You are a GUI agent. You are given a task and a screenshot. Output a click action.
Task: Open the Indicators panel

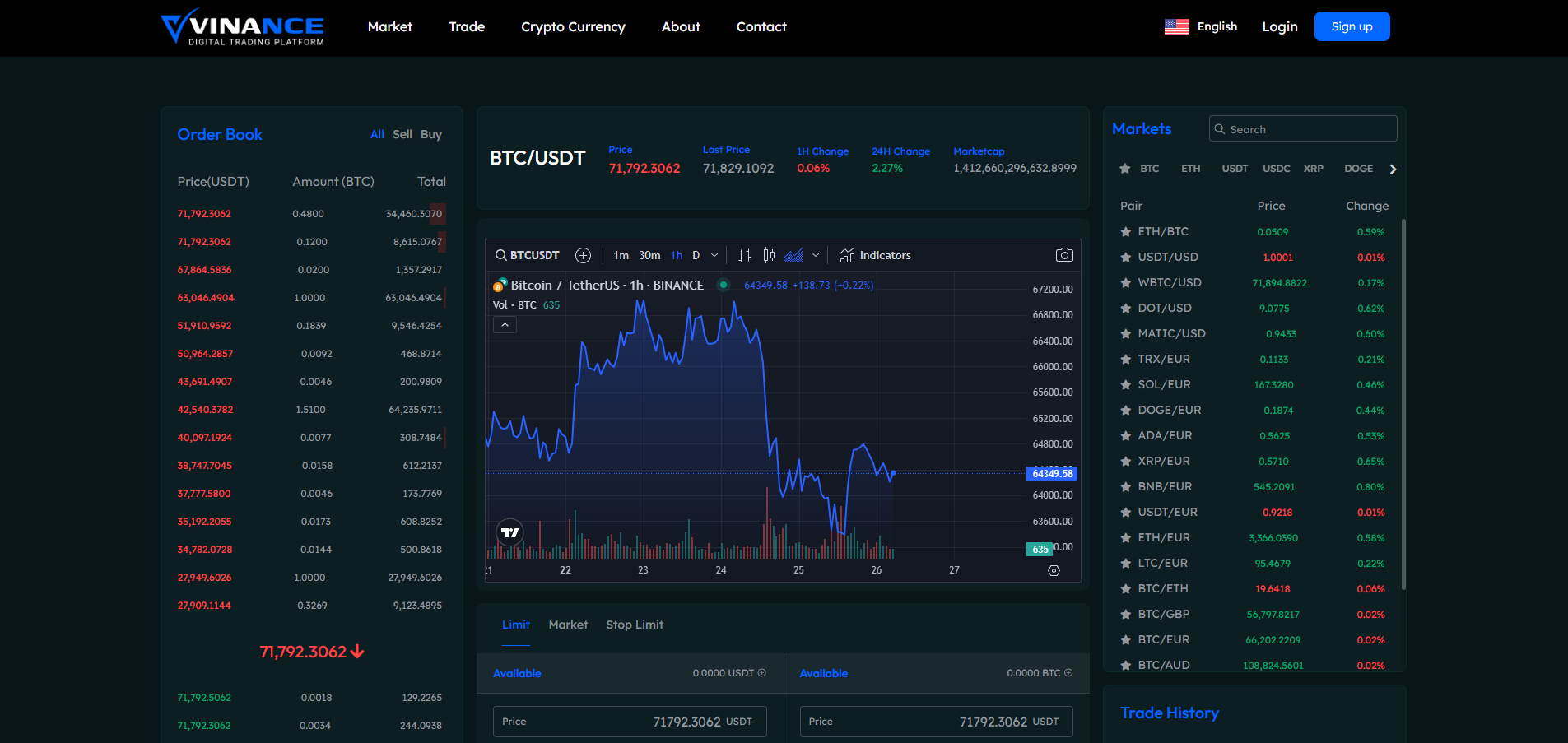click(875, 255)
